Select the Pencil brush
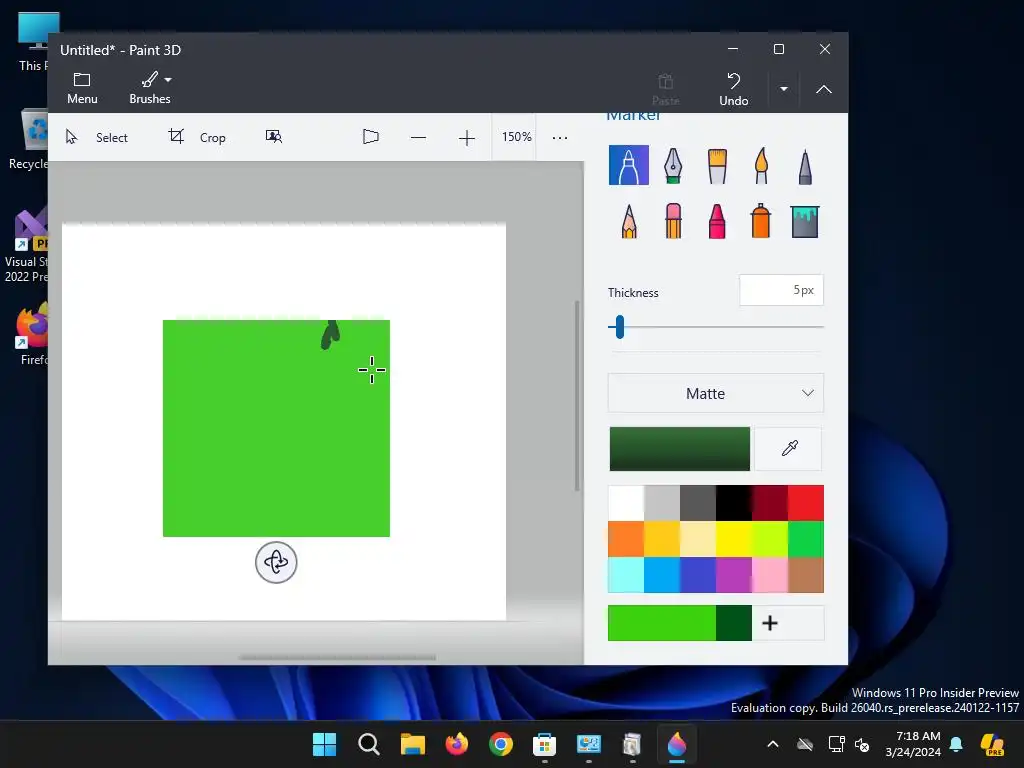 point(629,221)
